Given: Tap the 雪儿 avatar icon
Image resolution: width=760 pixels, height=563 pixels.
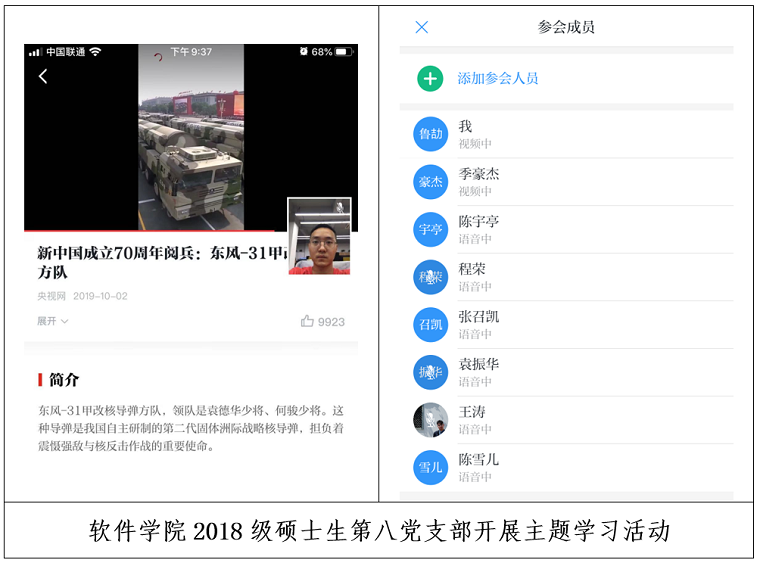Looking at the screenshot, I should pos(430,467).
